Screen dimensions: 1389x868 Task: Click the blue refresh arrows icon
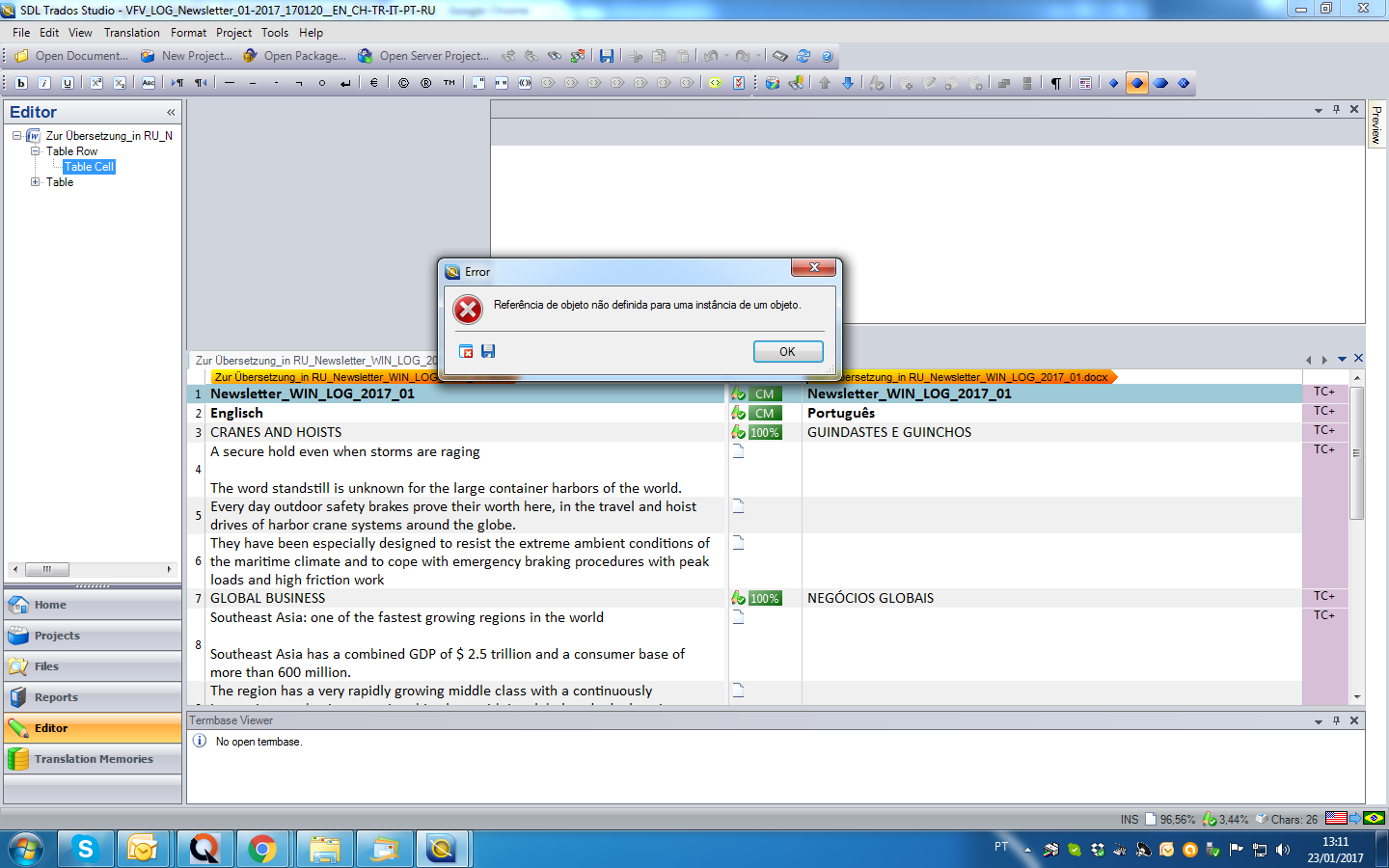pos(803,56)
